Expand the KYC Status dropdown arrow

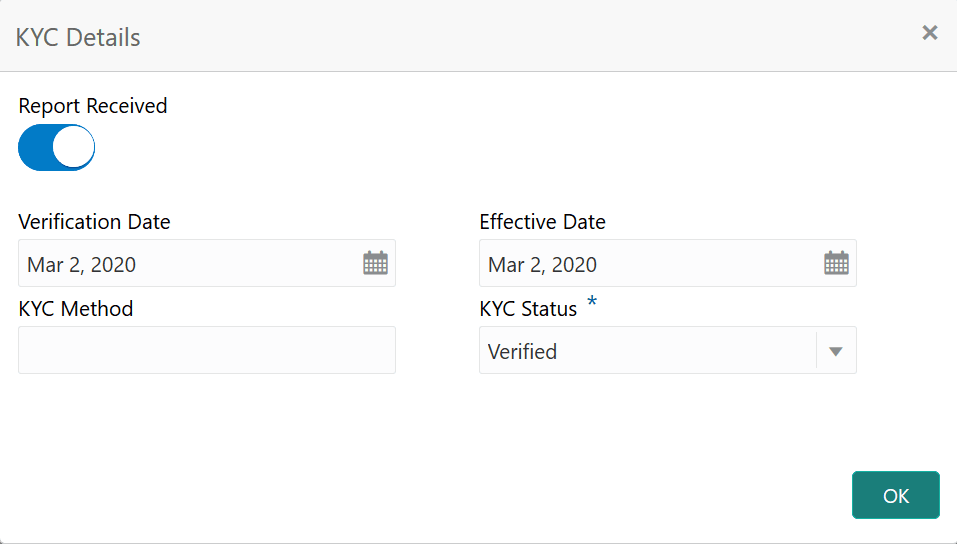click(x=836, y=351)
